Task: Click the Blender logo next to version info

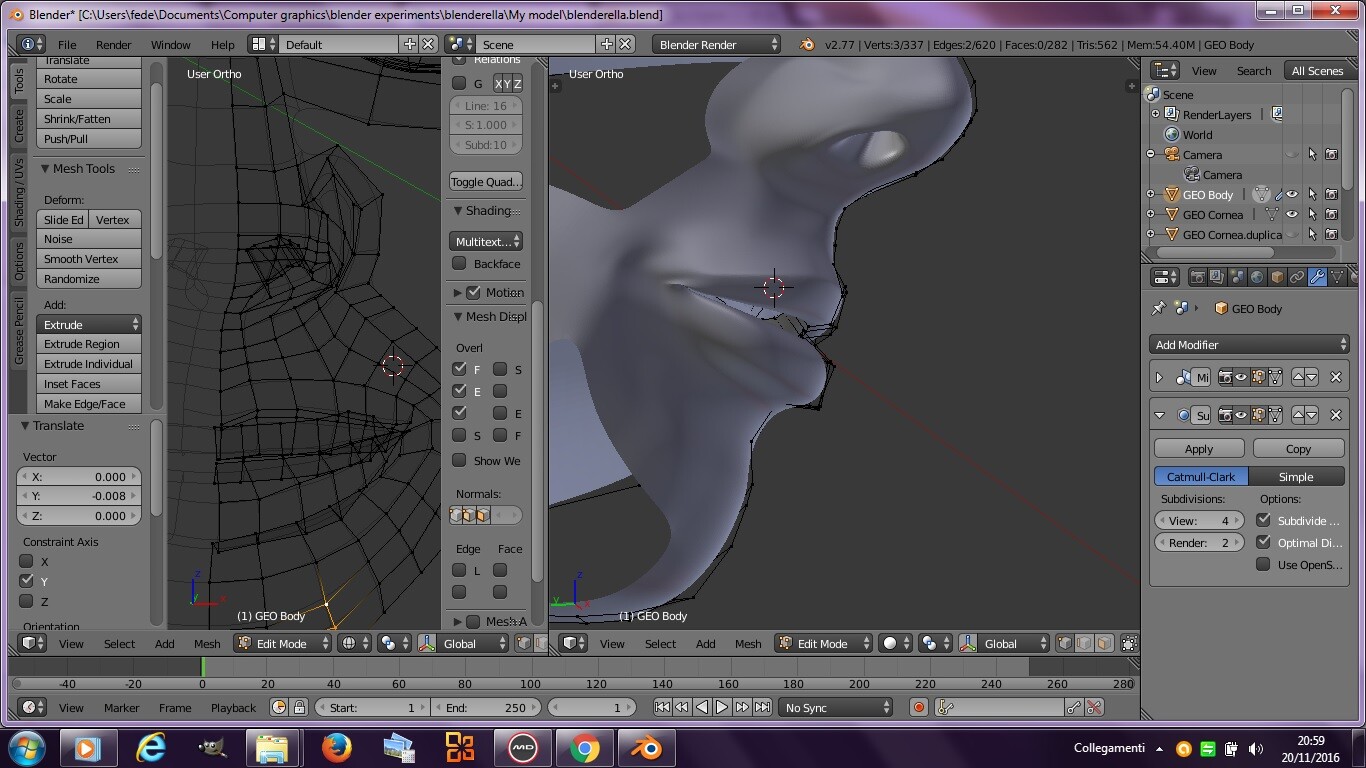Action: [x=807, y=45]
